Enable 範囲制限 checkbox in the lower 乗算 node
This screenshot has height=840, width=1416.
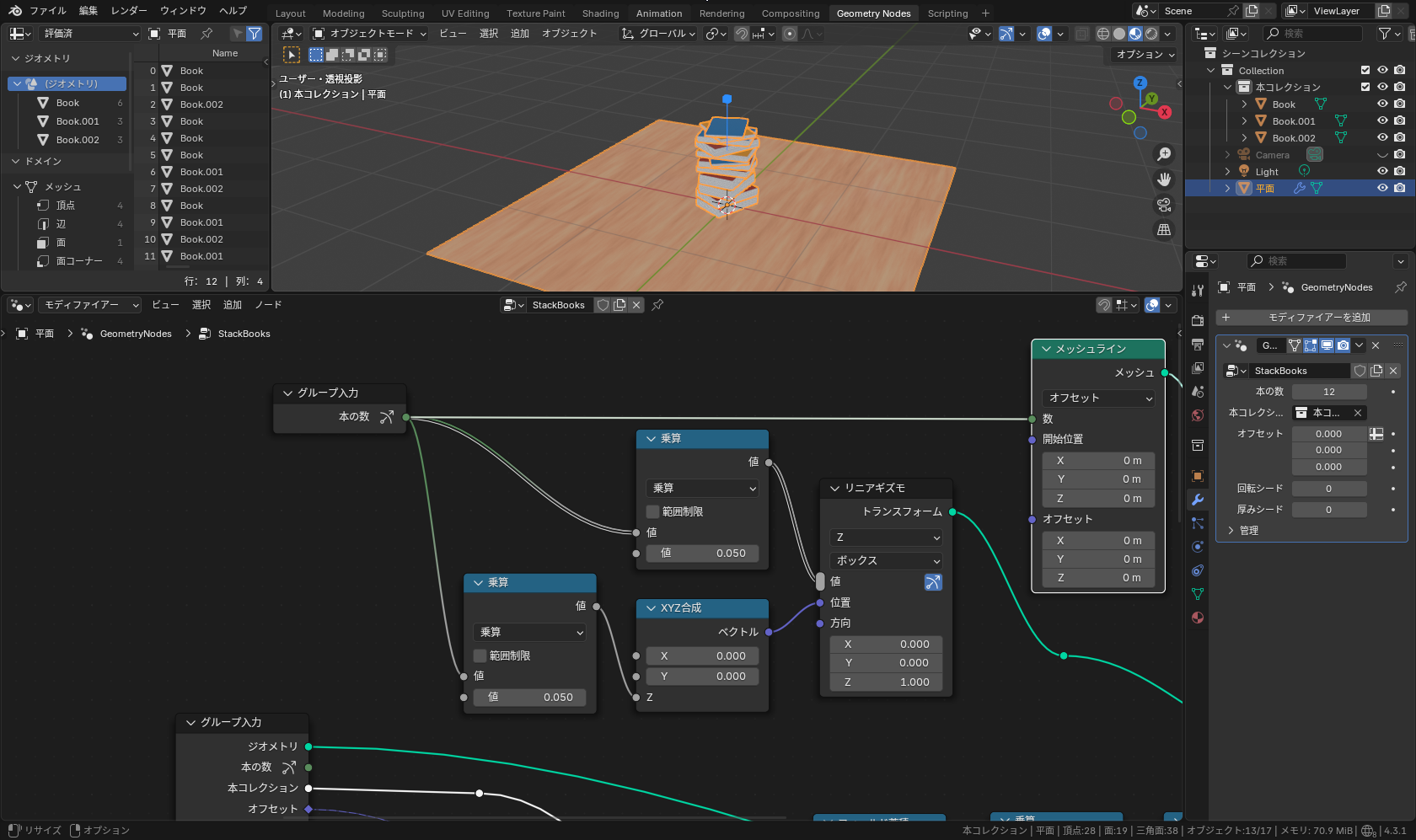tap(480, 655)
